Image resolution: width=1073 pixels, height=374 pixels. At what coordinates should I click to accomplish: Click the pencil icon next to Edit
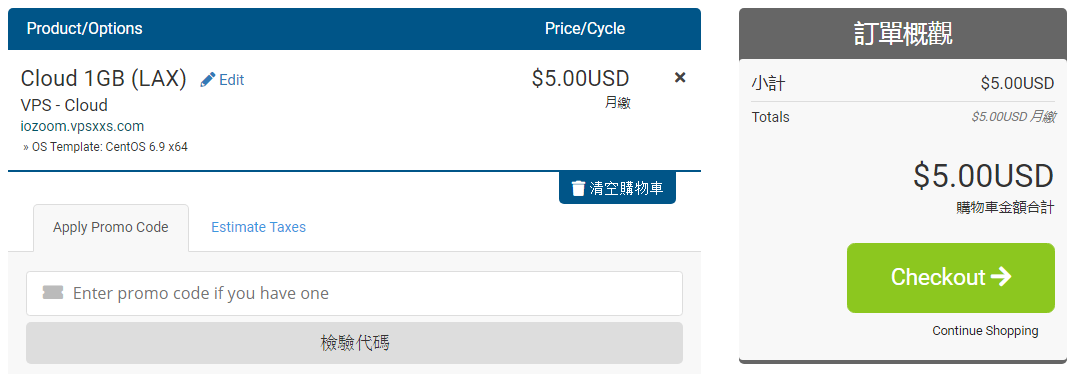[207, 80]
